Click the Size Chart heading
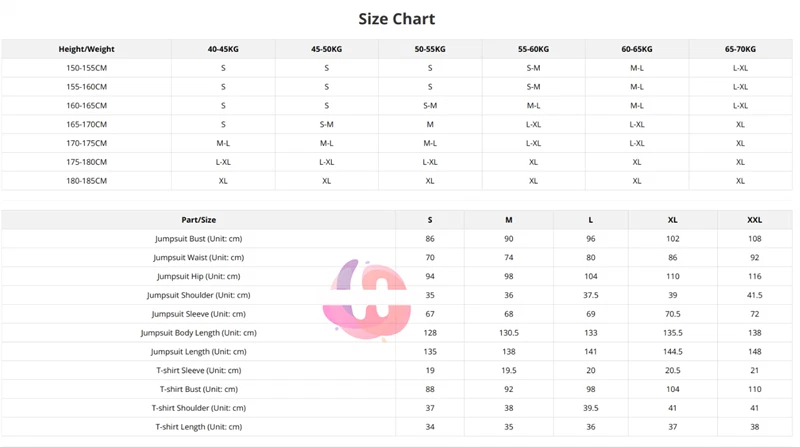 coord(396,19)
